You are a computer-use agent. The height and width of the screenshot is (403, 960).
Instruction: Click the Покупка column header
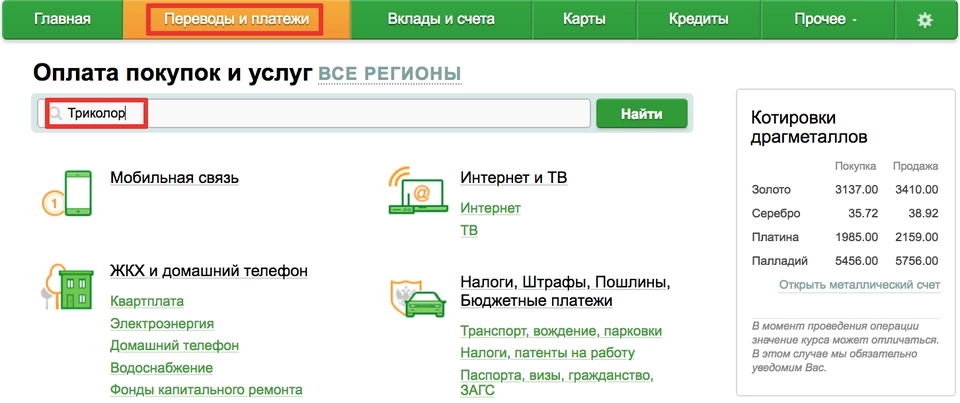855,167
